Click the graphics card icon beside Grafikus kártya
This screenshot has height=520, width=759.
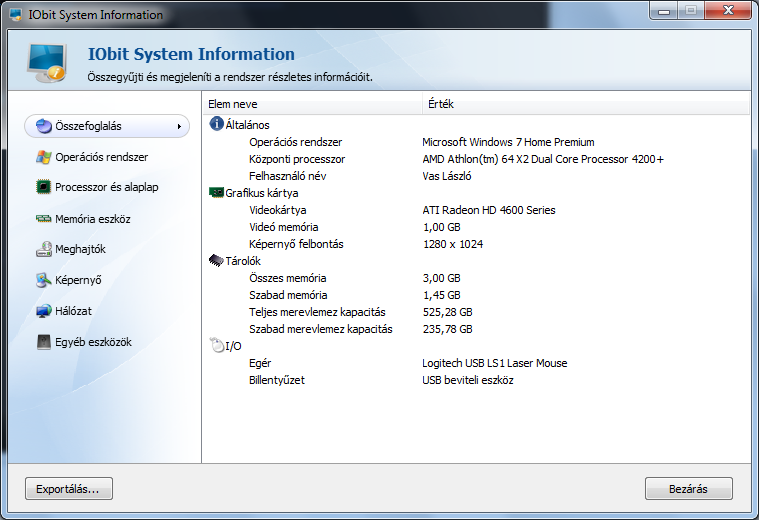click(216, 192)
